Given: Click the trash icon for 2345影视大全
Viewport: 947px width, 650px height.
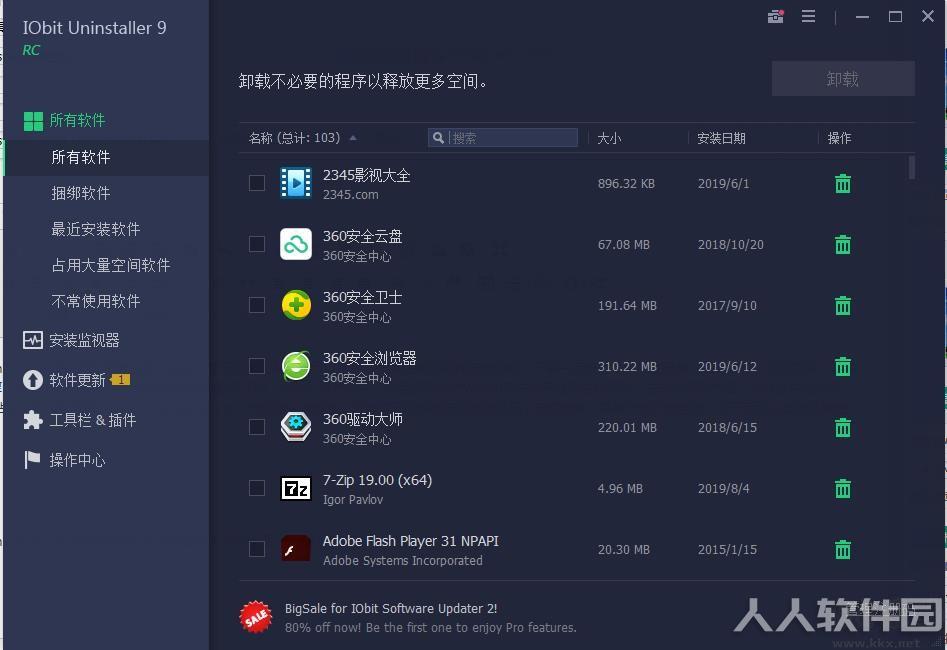Looking at the screenshot, I should click(843, 183).
